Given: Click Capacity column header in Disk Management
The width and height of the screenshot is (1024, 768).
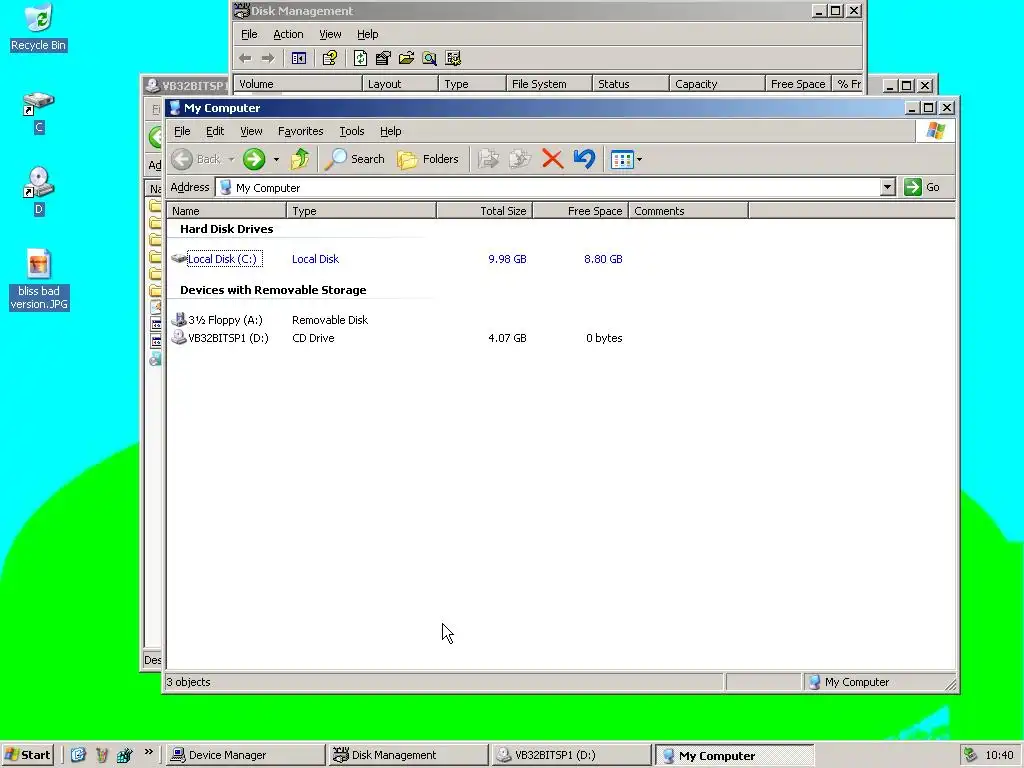Looking at the screenshot, I should click(717, 84).
